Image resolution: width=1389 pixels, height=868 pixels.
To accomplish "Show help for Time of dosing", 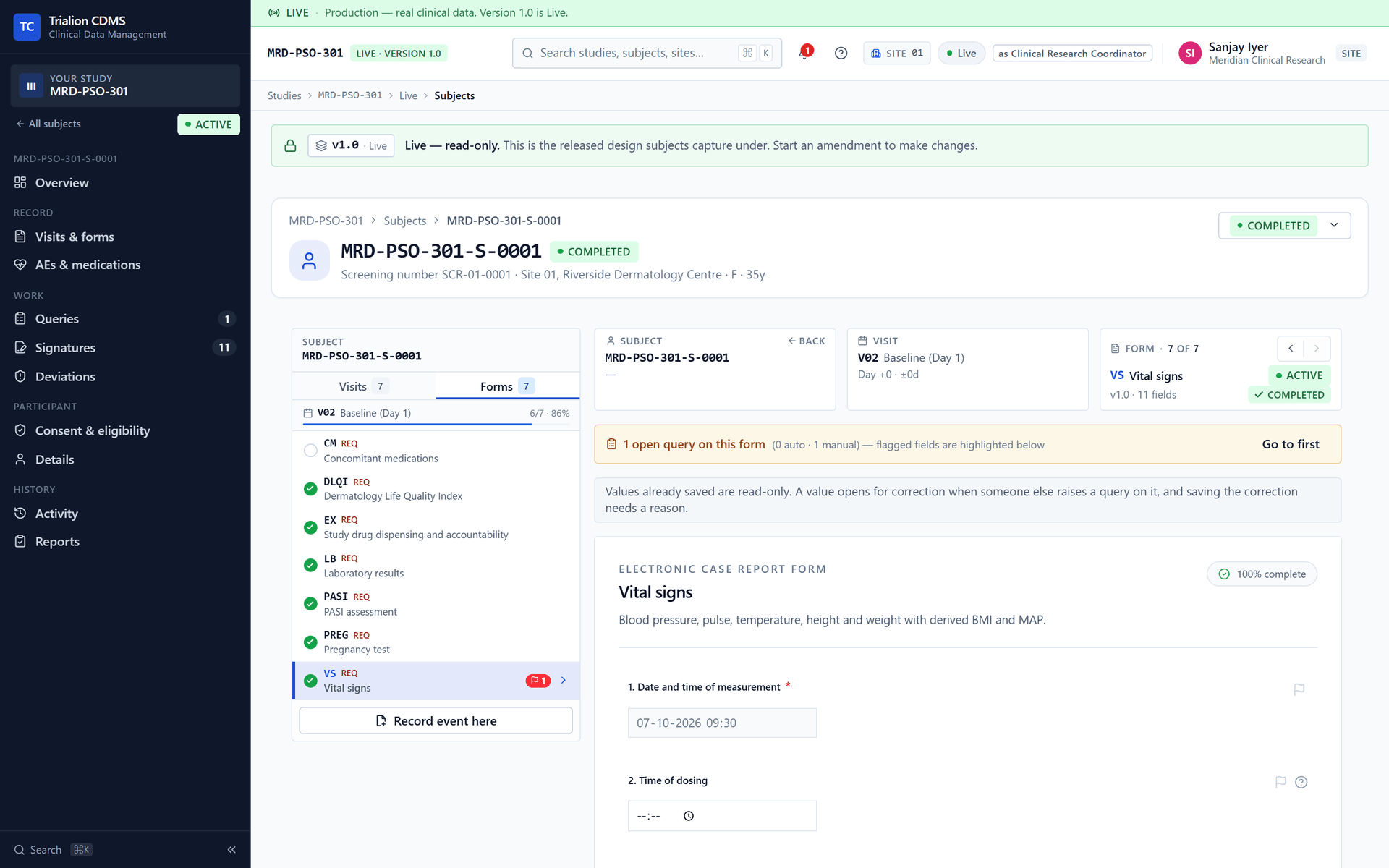I will (x=1301, y=782).
